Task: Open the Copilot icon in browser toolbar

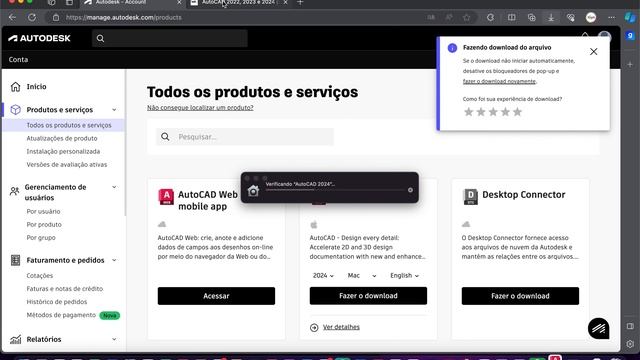Action: point(630,18)
